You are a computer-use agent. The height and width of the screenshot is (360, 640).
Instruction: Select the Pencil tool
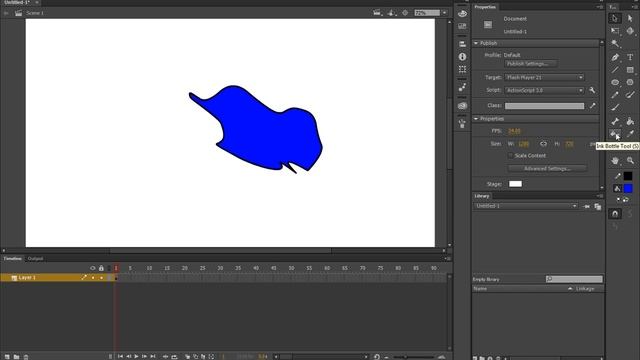point(615,95)
